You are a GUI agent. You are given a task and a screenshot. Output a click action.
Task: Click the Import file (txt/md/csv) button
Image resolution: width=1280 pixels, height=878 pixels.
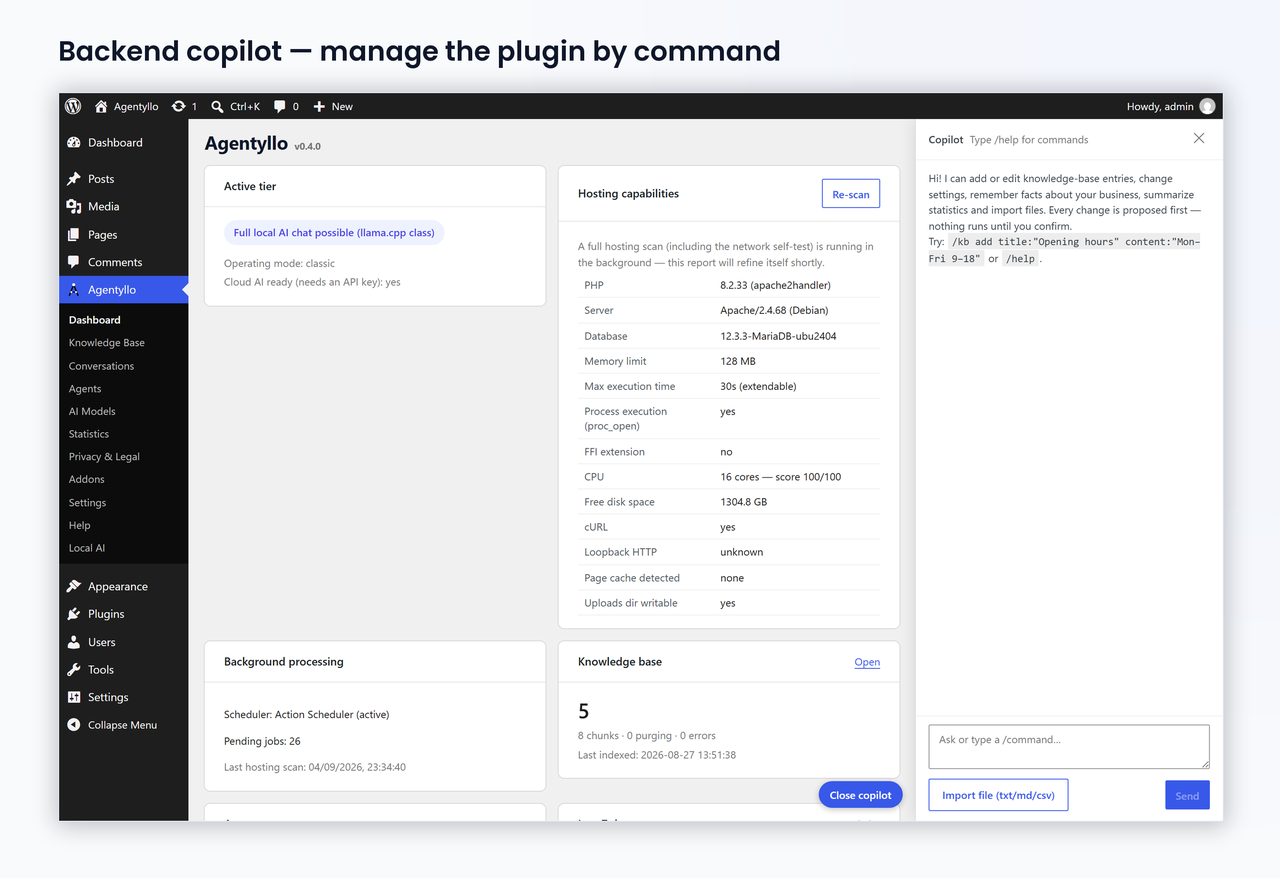point(998,795)
